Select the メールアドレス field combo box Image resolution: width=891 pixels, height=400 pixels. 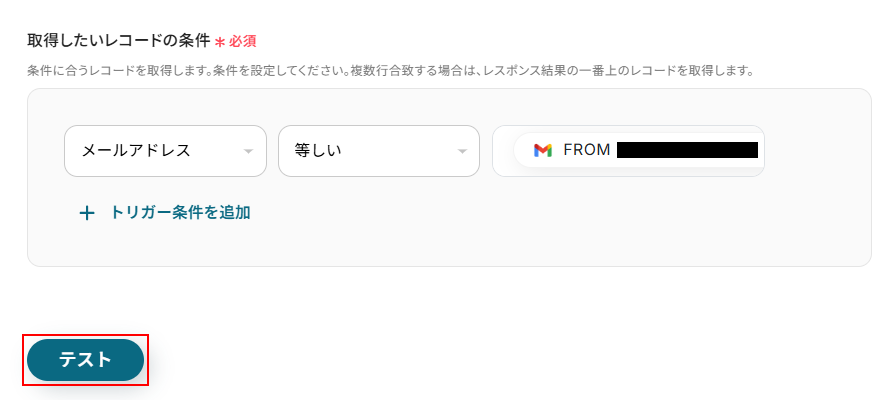pos(165,151)
